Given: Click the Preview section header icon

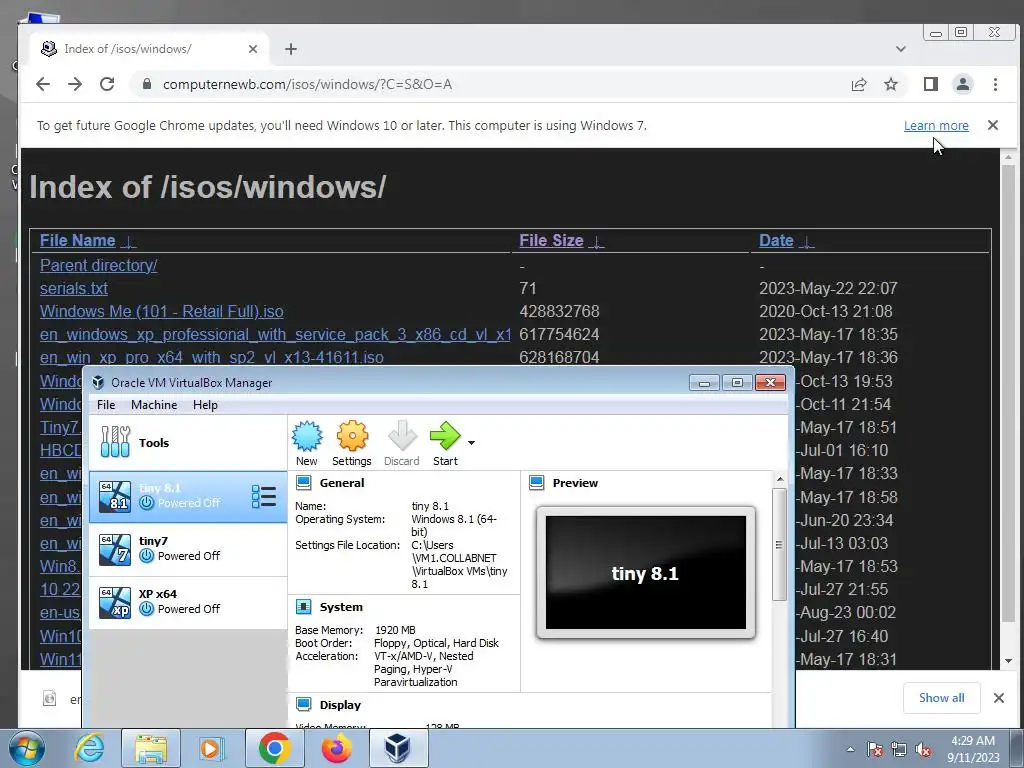Looking at the screenshot, I should (537, 483).
